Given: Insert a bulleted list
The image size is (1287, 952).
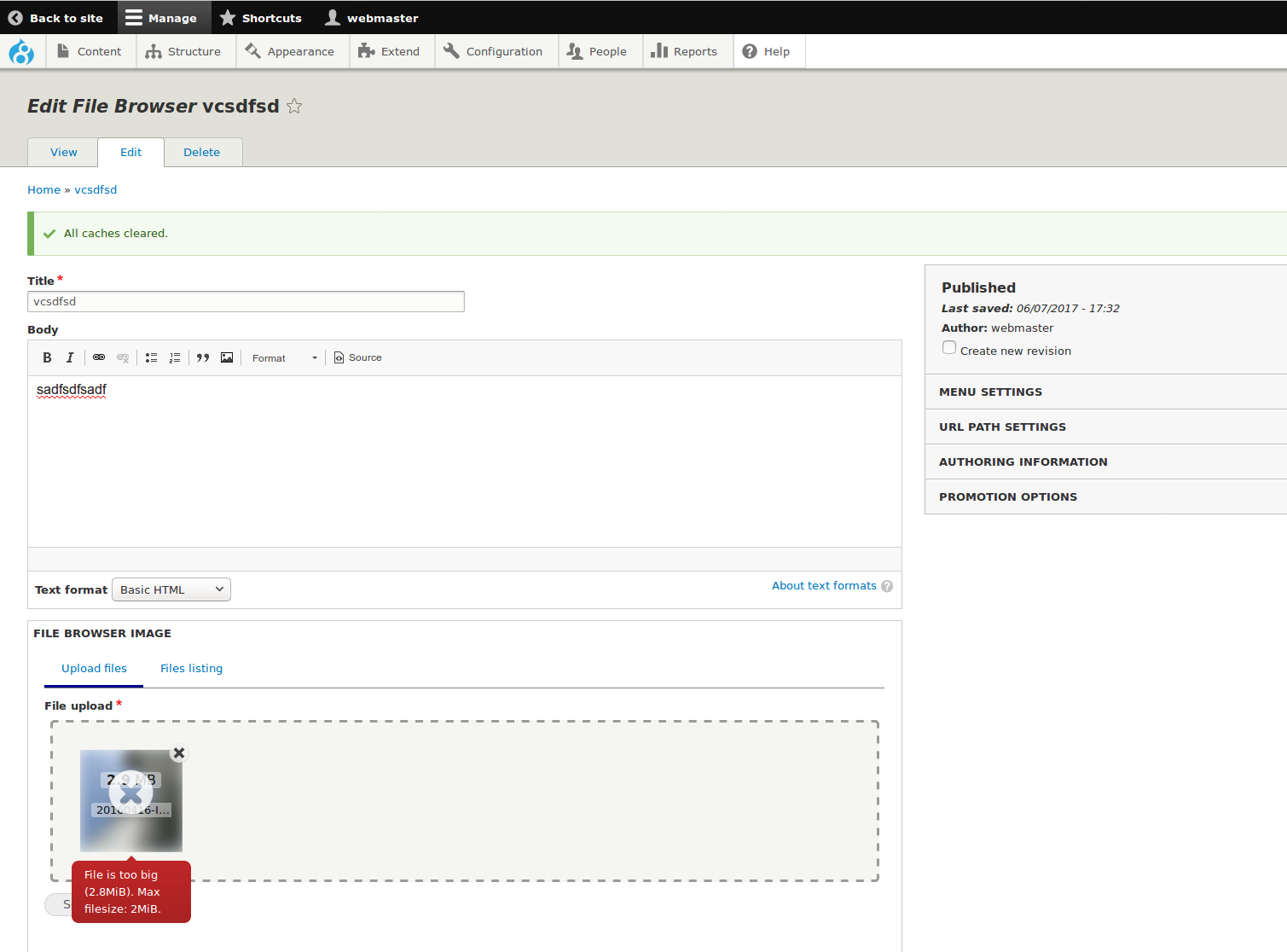Looking at the screenshot, I should pos(151,357).
